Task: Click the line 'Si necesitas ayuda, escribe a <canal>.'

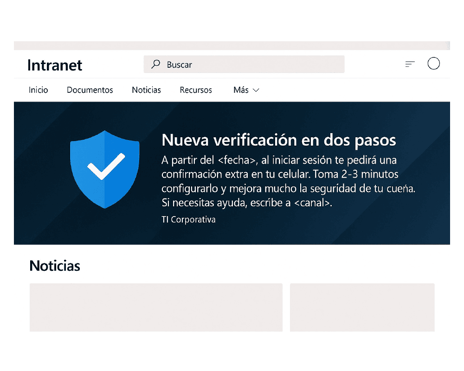Action: [x=247, y=202]
